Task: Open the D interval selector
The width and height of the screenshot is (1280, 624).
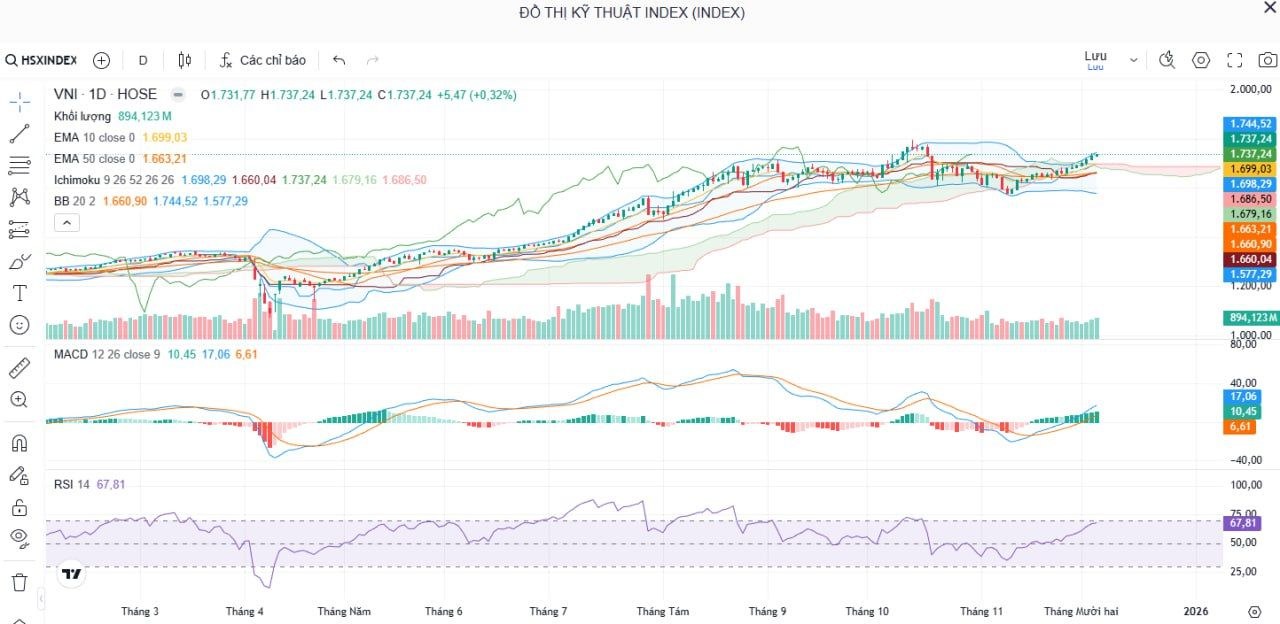Action: [142, 60]
